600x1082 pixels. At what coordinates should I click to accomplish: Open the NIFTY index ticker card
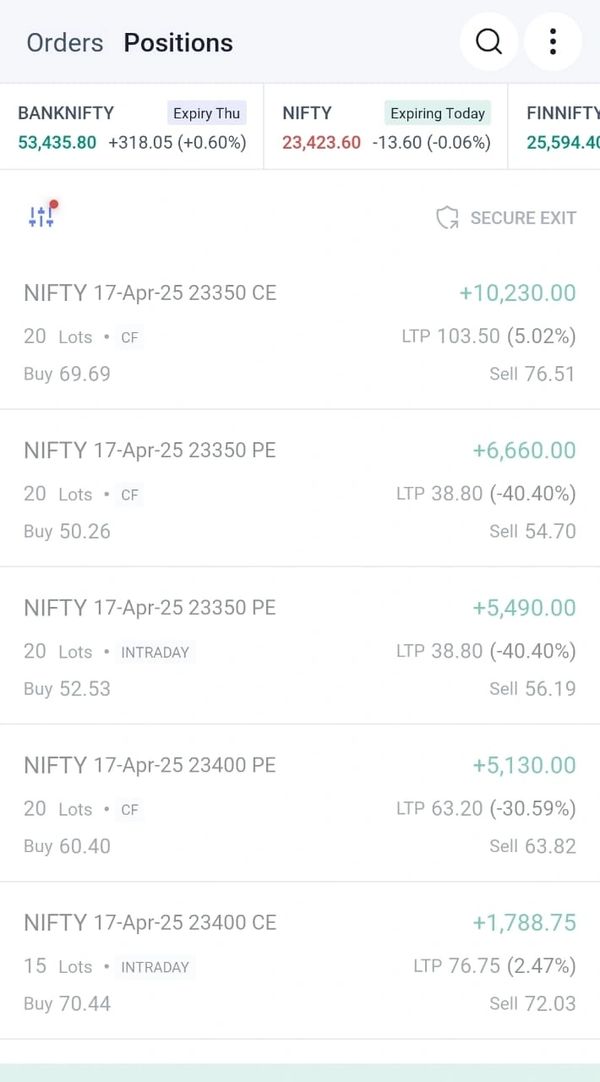click(x=386, y=127)
